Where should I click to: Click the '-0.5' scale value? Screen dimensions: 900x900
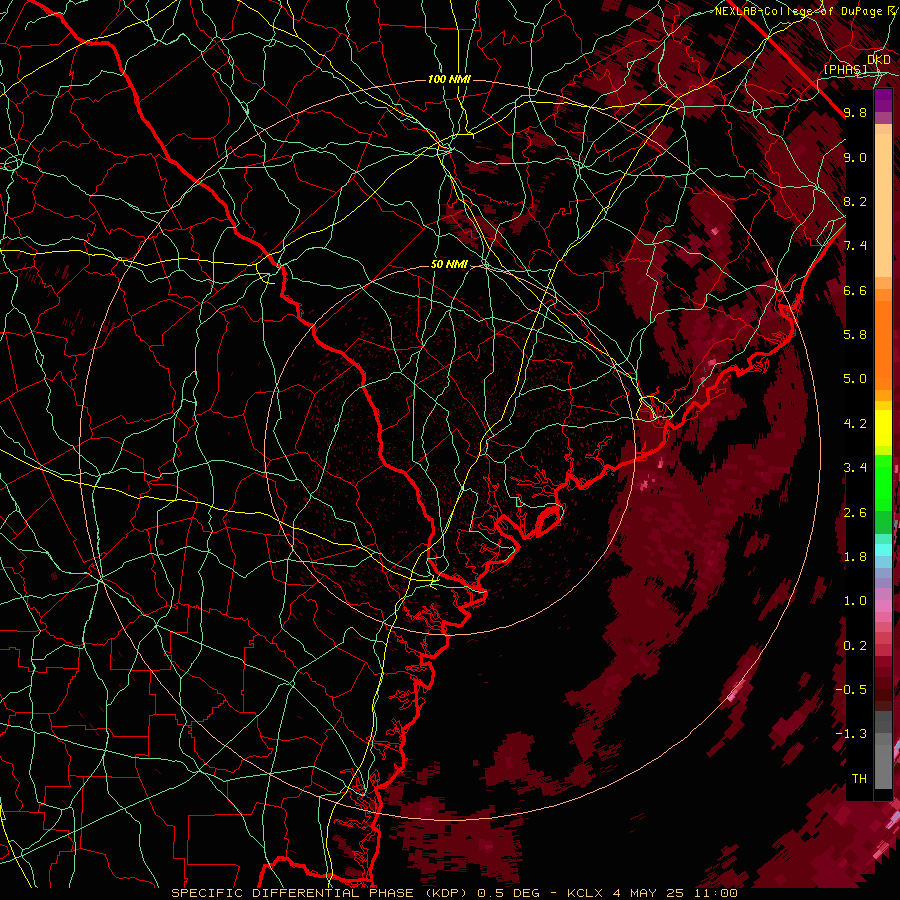pos(851,689)
